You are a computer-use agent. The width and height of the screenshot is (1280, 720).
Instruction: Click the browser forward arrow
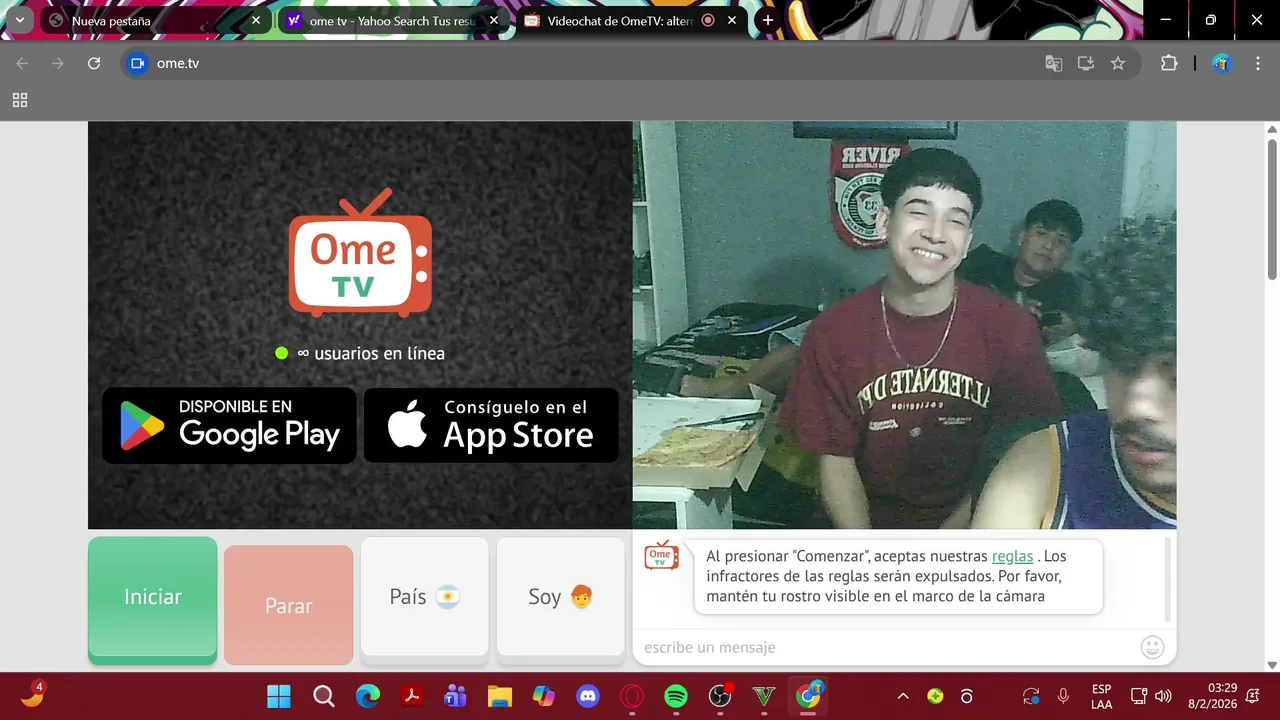(58, 63)
